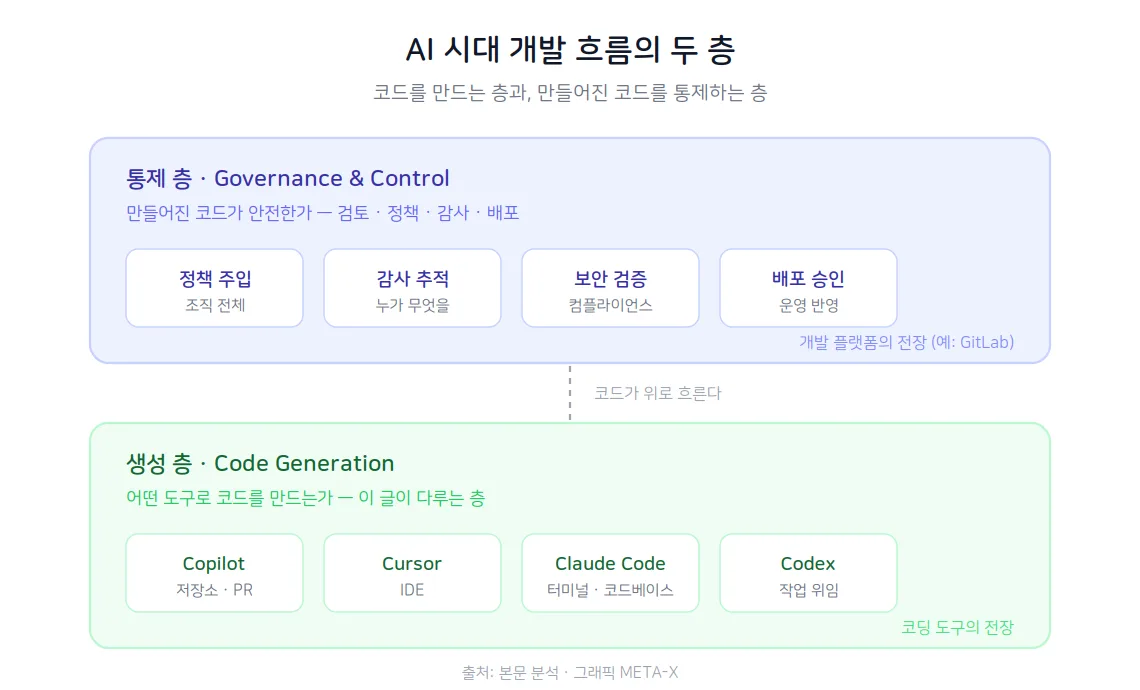Click the 생성 층 Code Generation heading
The image size is (1140, 690).
(260, 463)
